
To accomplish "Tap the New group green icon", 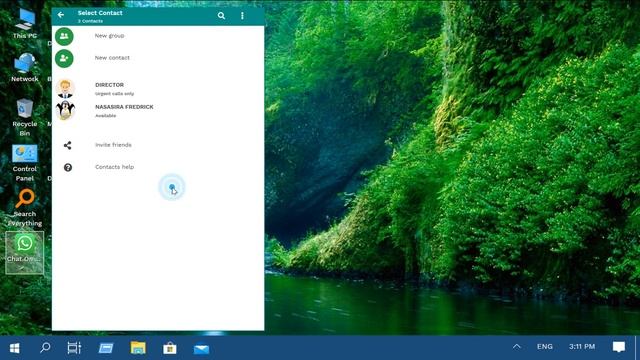I will 64,36.
